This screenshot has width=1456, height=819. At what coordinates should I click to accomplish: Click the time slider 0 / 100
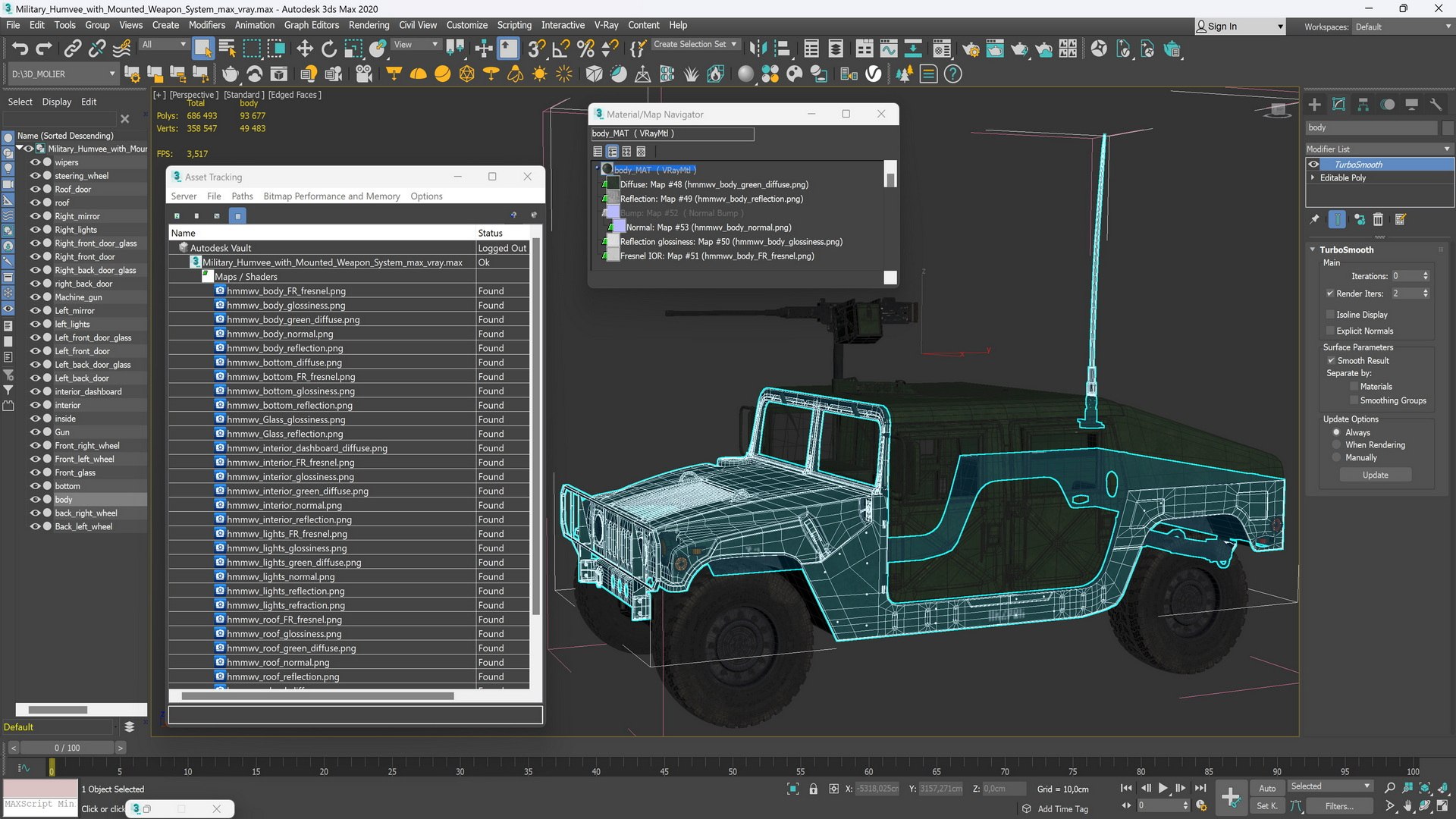click(67, 748)
